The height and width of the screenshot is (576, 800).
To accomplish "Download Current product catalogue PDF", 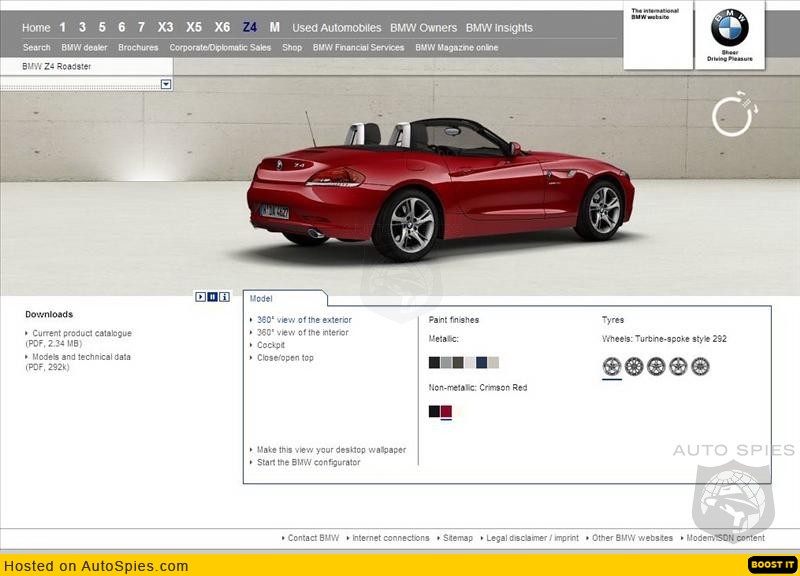I will point(81,333).
